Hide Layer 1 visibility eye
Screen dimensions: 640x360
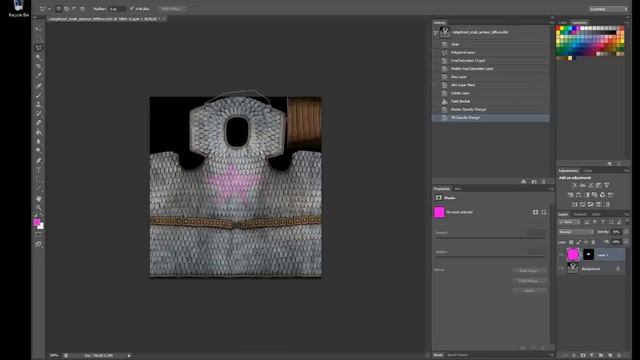coord(562,255)
